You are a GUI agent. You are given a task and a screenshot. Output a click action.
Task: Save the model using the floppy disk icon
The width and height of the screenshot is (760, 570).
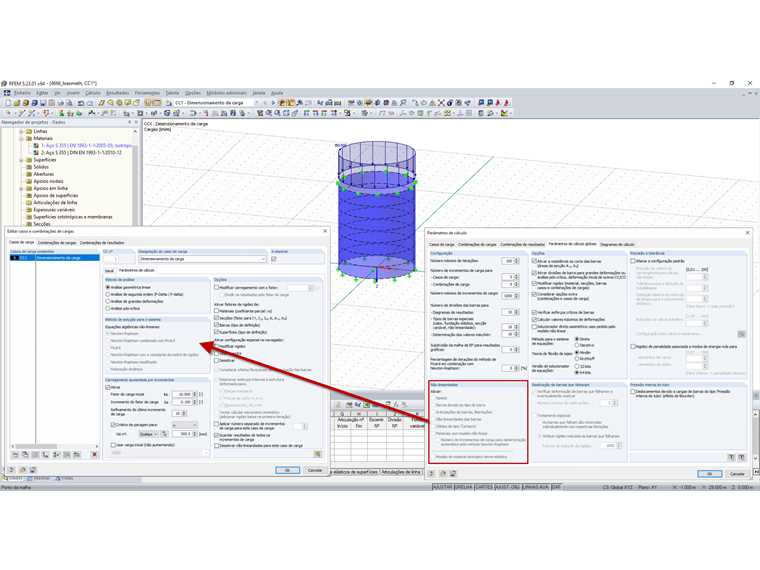tap(43, 103)
